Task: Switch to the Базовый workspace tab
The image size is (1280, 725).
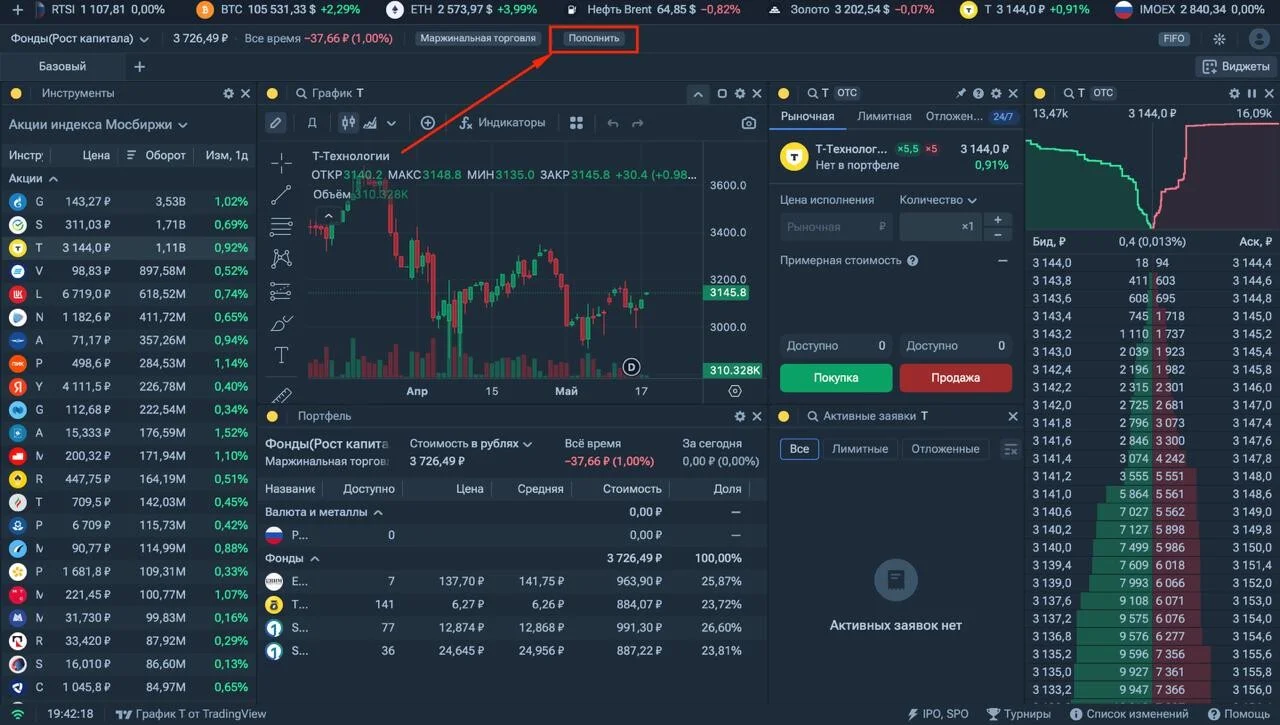Action: (x=62, y=67)
